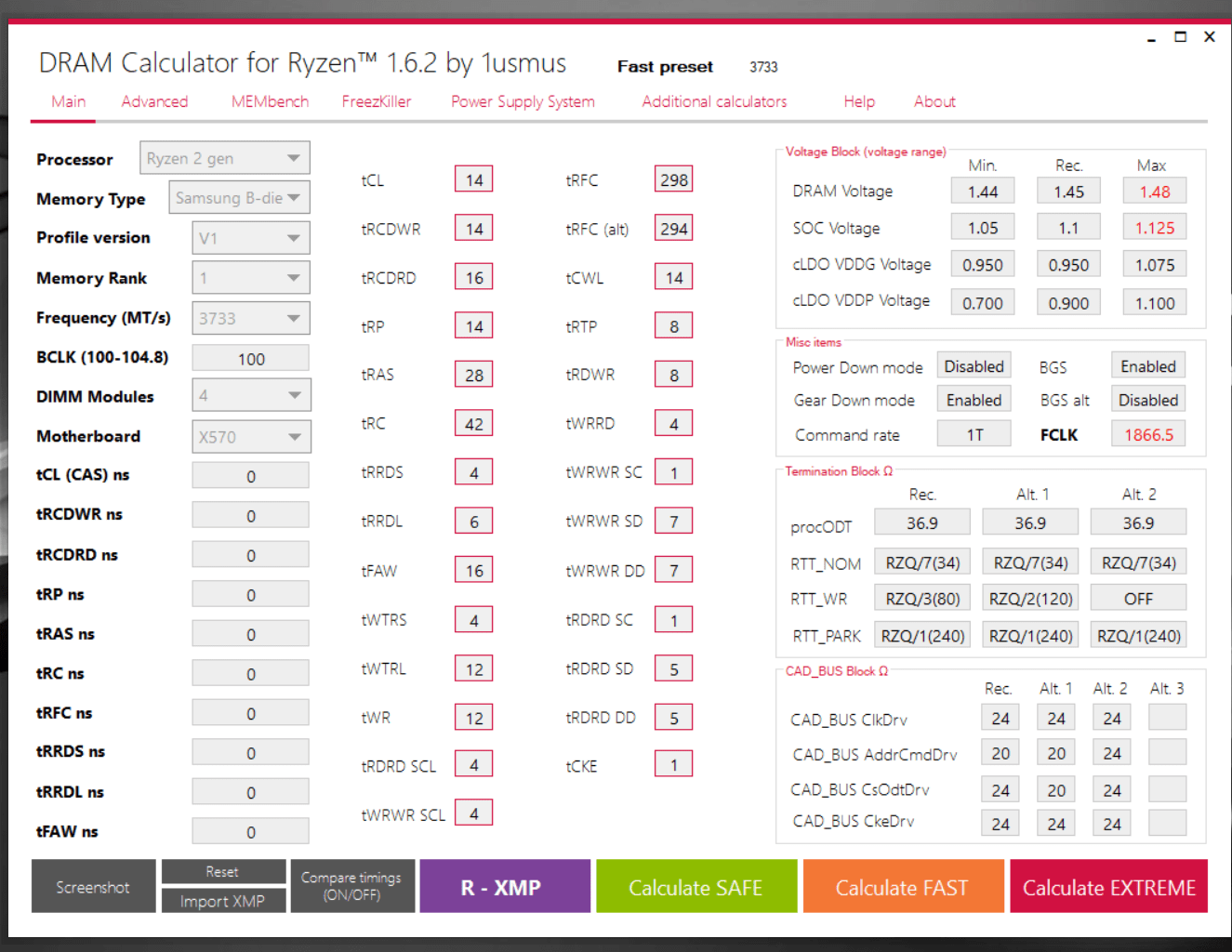
Task: Click DRAM Voltage Rec. value 1.45
Action: click(1068, 192)
